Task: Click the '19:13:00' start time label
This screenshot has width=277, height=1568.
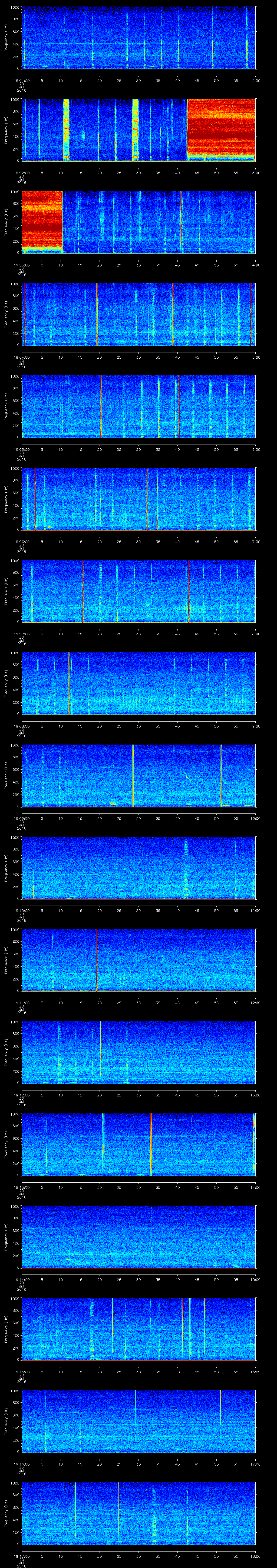Action: 22,1187
